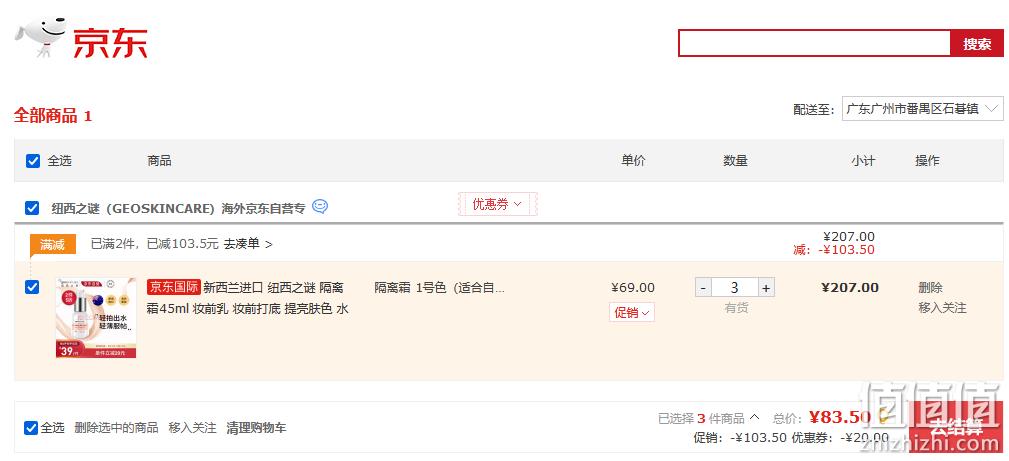Image resolution: width=1009 pixels, height=461 pixels.
Task: Open the store customer service chat icon
Action: (x=320, y=207)
